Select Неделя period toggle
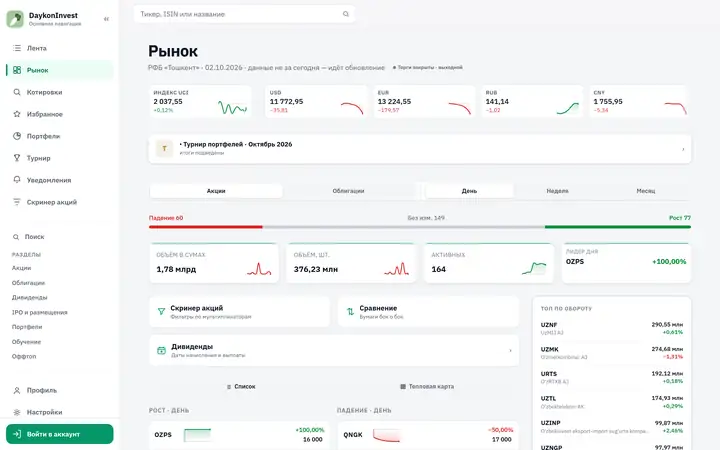Screen dimensions: 720x450 [x=557, y=191]
